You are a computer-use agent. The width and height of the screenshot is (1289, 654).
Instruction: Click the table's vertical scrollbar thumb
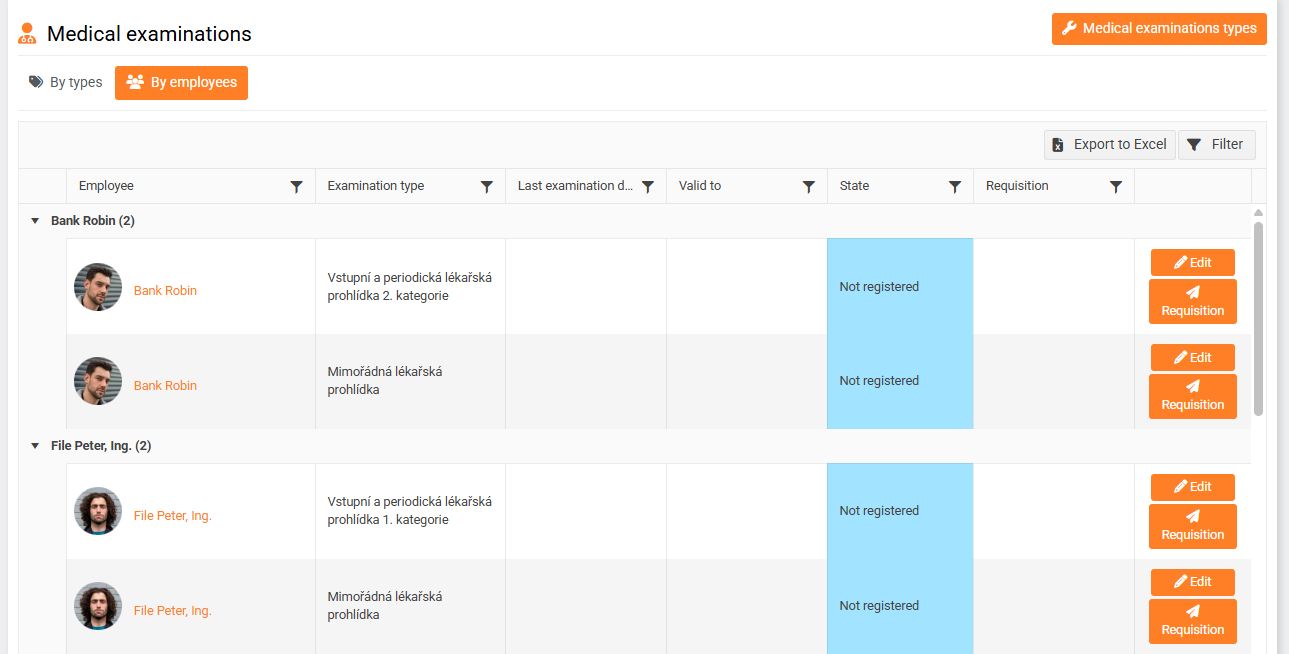tap(1258, 318)
